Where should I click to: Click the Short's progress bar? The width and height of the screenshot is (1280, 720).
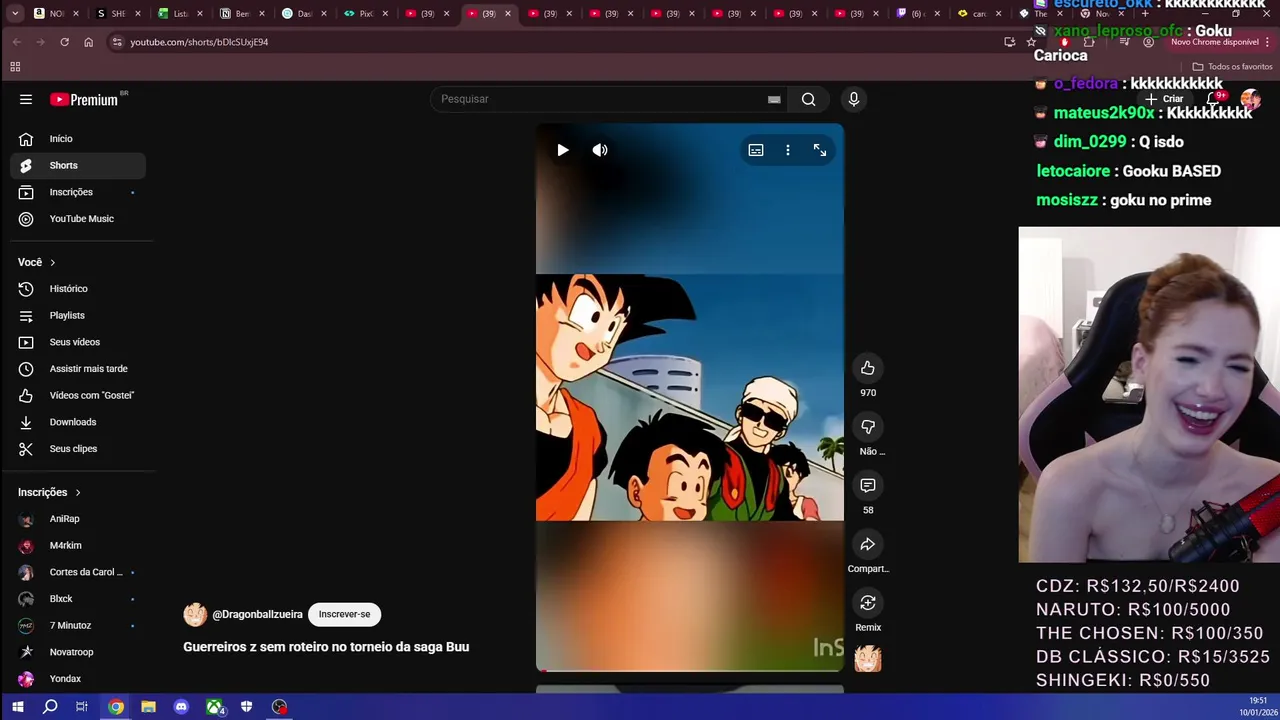tap(690, 670)
